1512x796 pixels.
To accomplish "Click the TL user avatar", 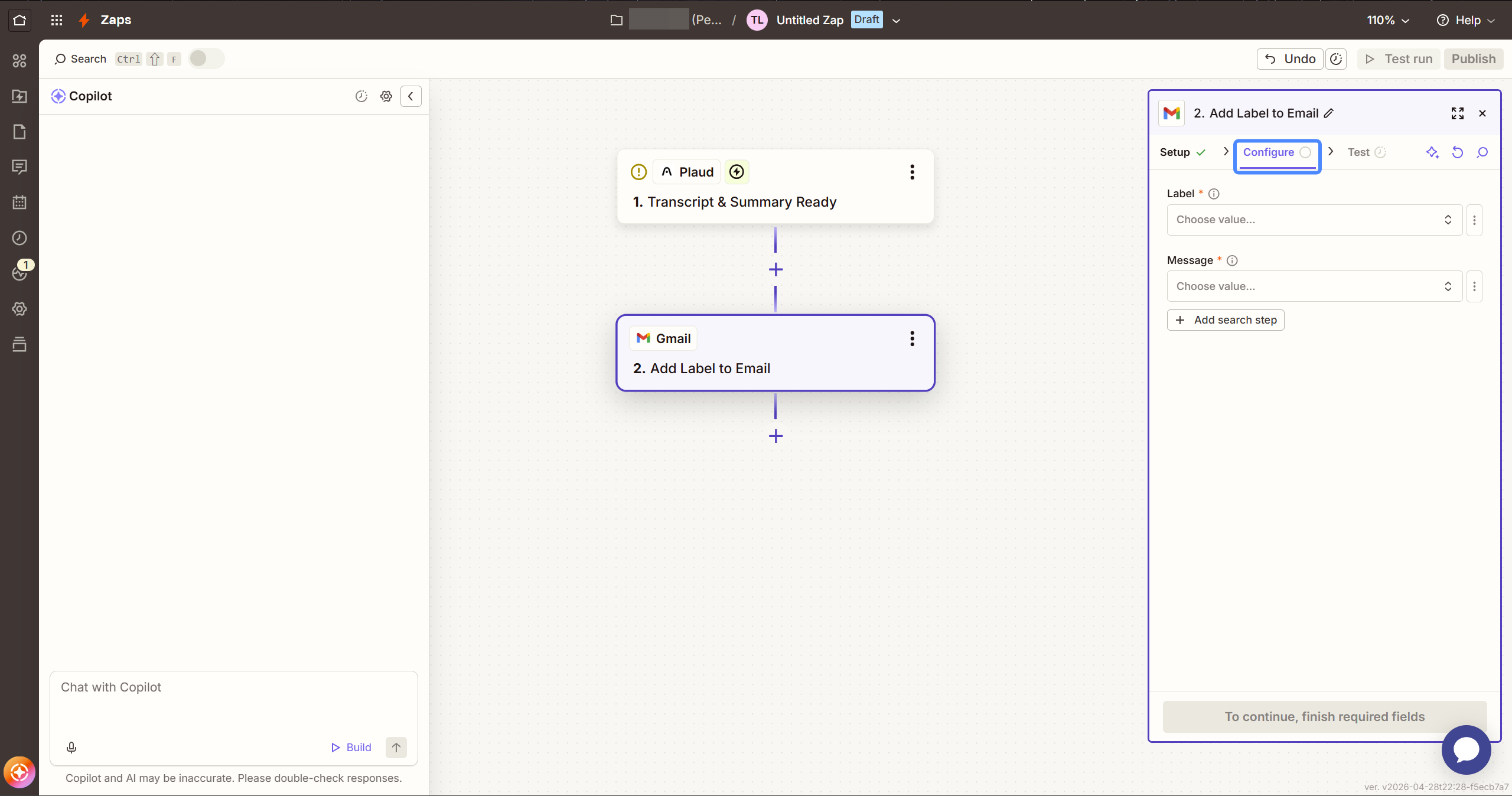I will [x=757, y=20].
